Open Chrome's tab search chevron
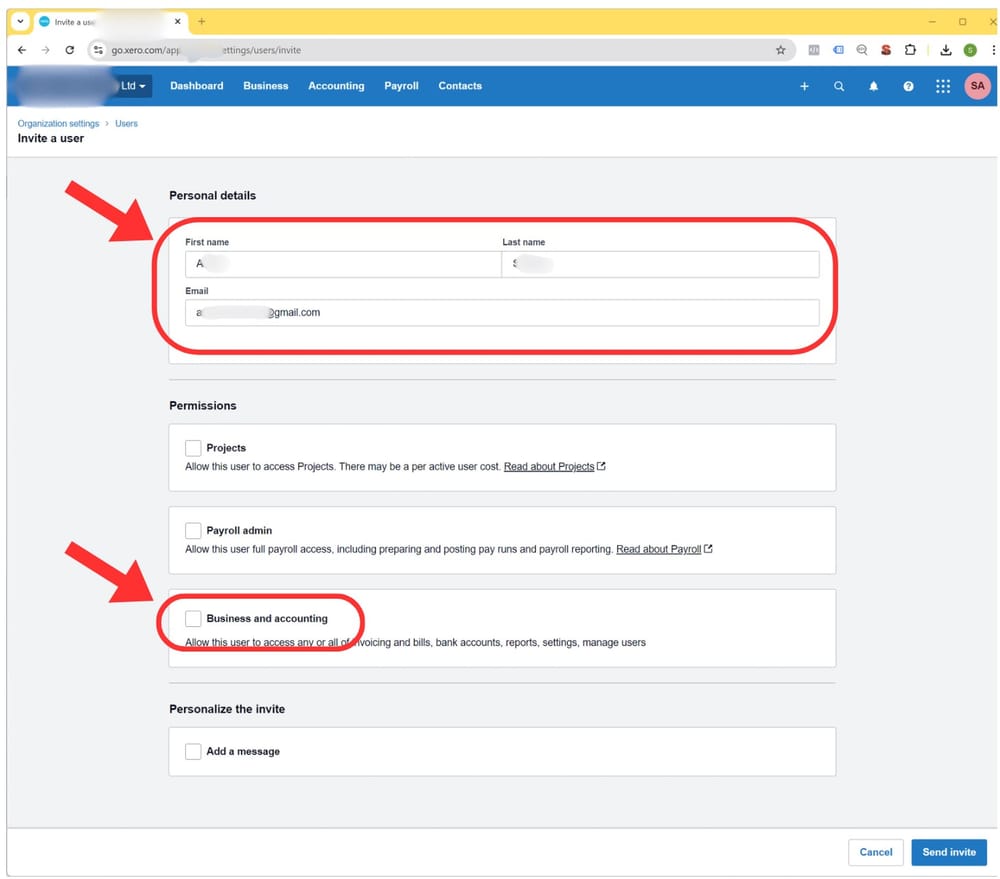The image size is (1000, 879). [x=20, y=21]
